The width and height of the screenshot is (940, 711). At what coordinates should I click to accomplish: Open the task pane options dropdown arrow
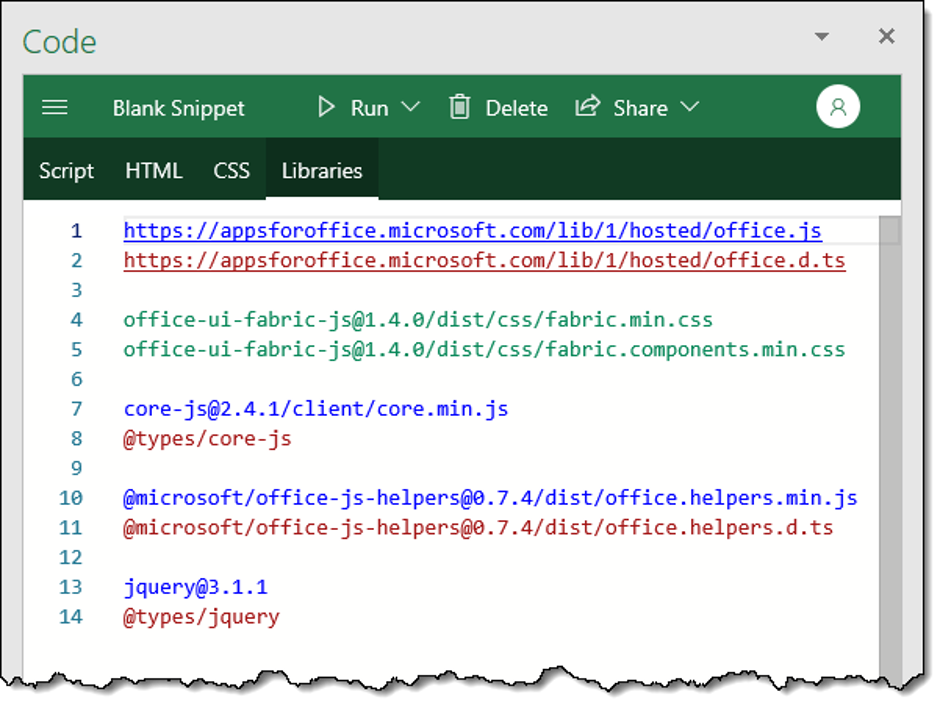822,37
